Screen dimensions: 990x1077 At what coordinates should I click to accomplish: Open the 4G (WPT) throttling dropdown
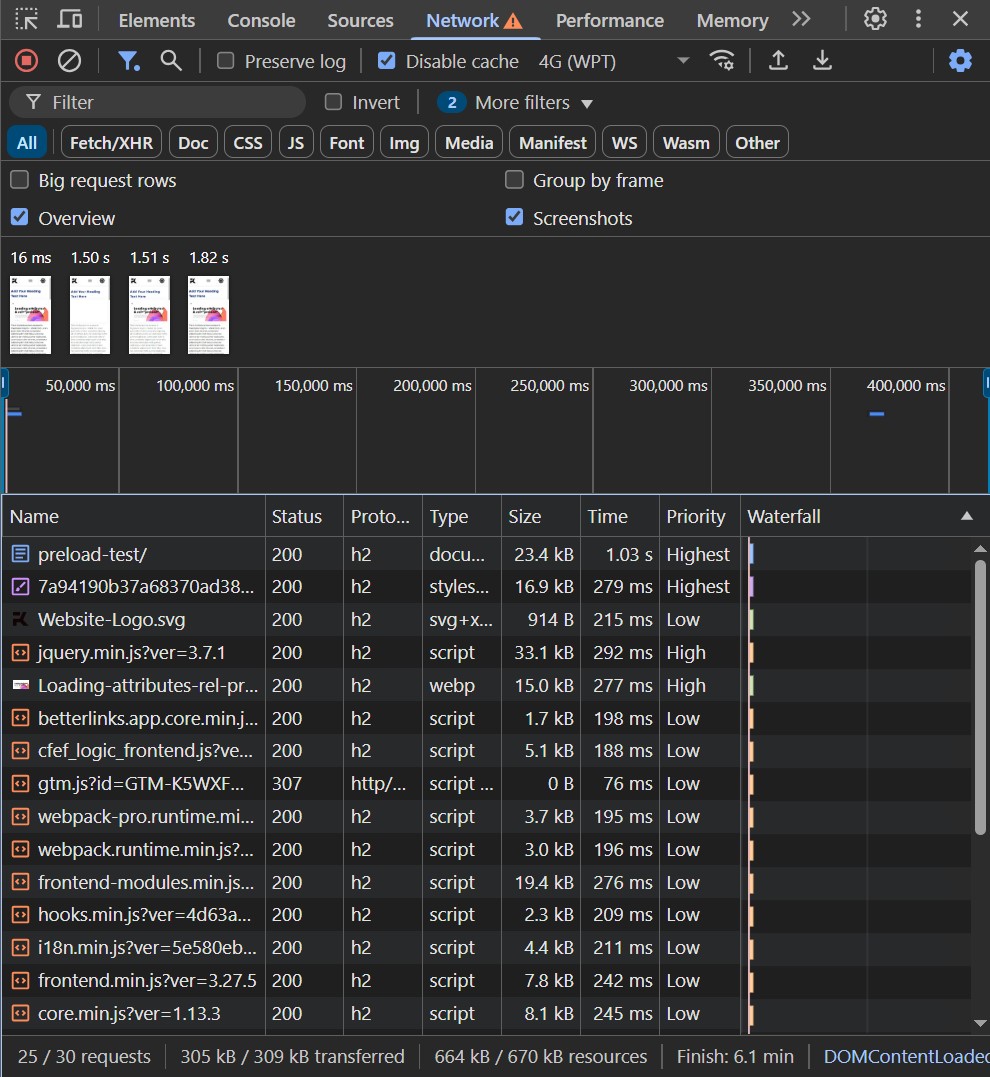(613, 61)
